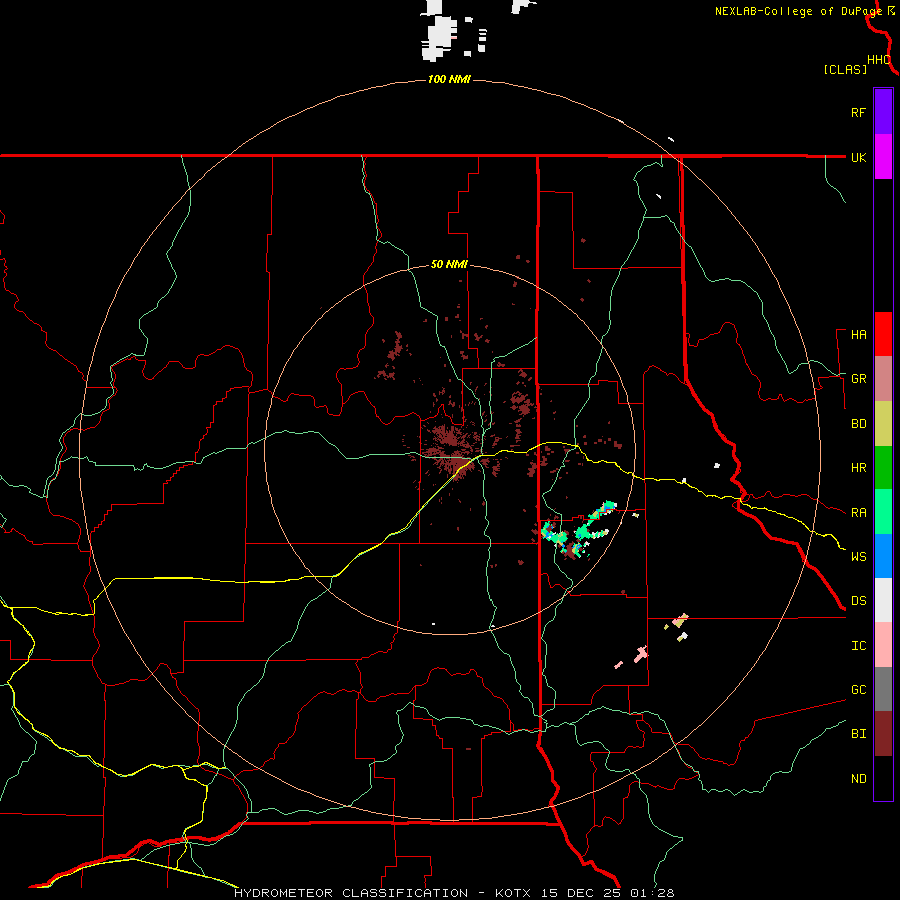Click the HA red legend swatch
Screen dimensions: 900x900
tap(883, 334)
